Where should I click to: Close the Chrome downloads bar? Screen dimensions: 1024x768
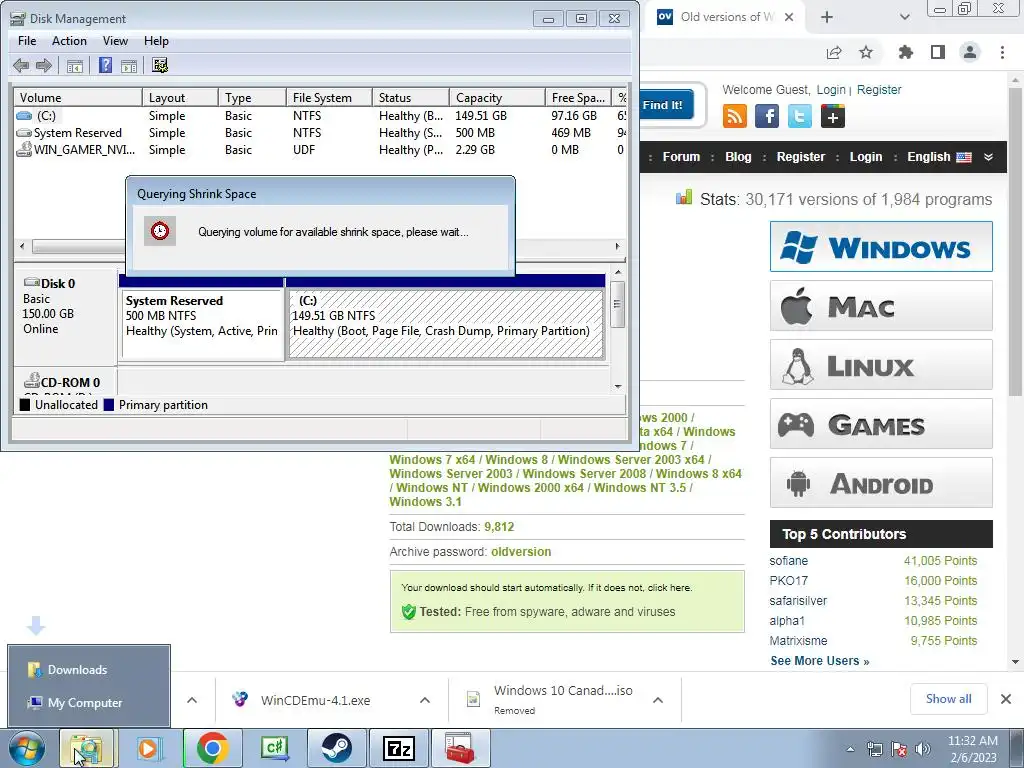tap(1006, 699)
